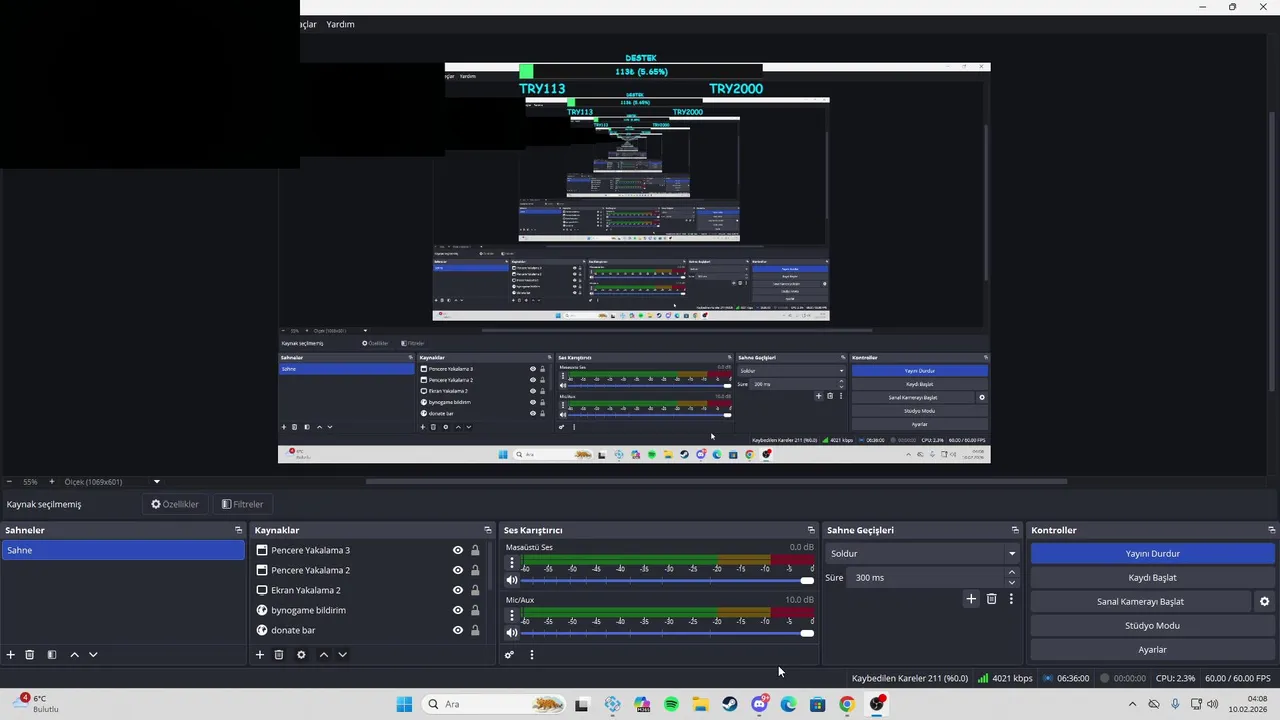Move source up in Kaynaklar
The height and width of the screenshot is (720, 1280).
coord(323,655)
